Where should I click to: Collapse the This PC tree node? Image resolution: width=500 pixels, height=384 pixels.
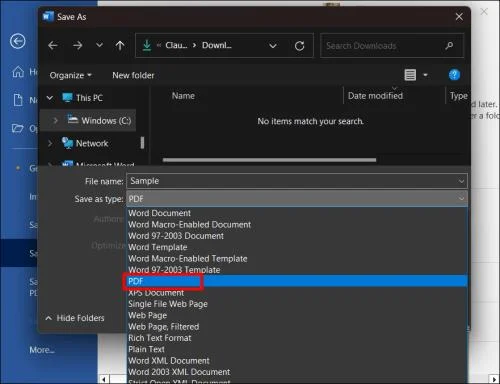(50, 98)
